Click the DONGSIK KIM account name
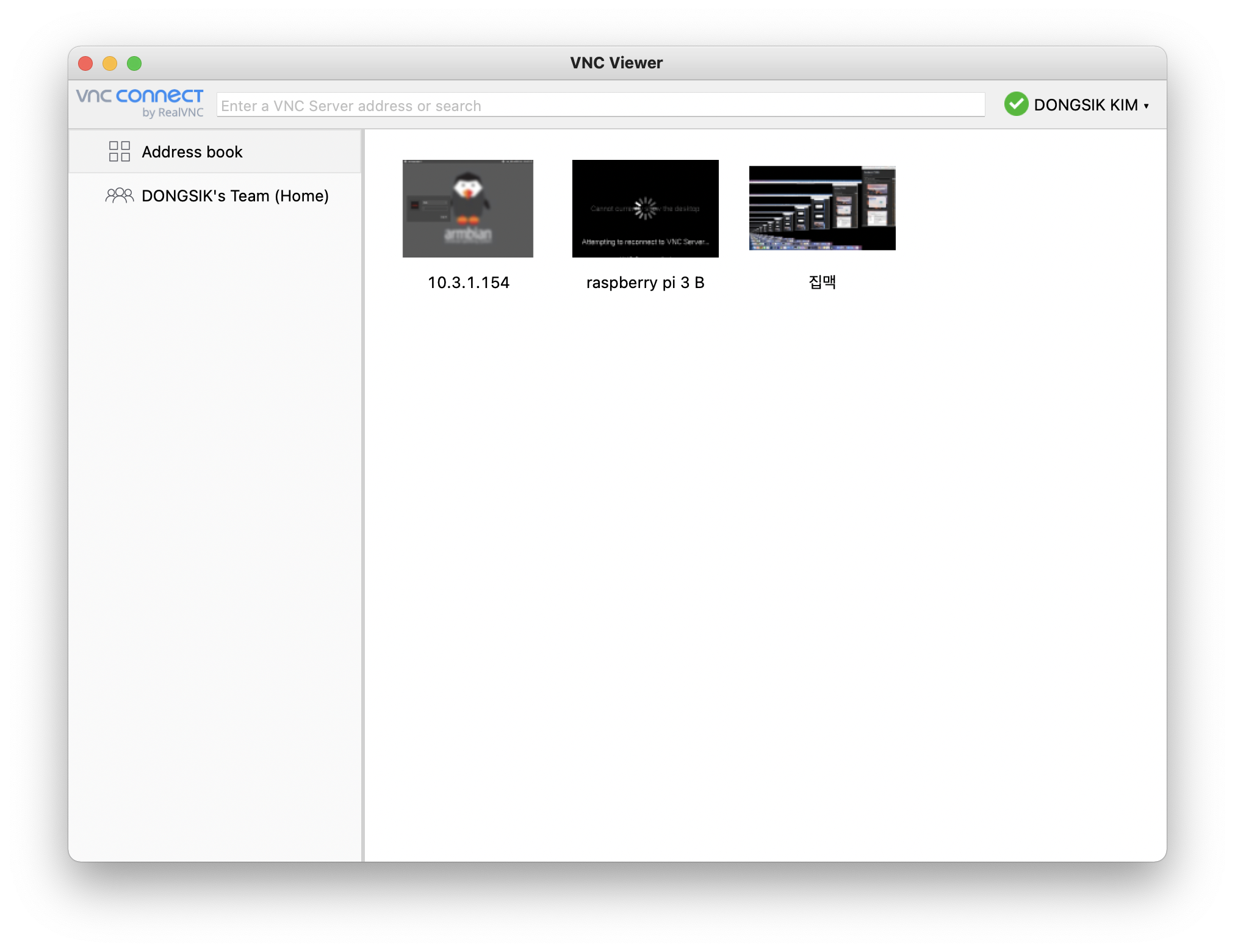The width and height of the screenshot is (1235, 952). 1086,105
